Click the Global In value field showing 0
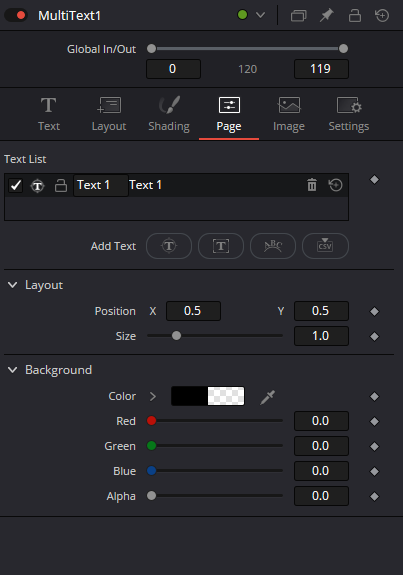The height and width of the screenshot is (575, 403). pyautogui.click(x=173, y=69)
